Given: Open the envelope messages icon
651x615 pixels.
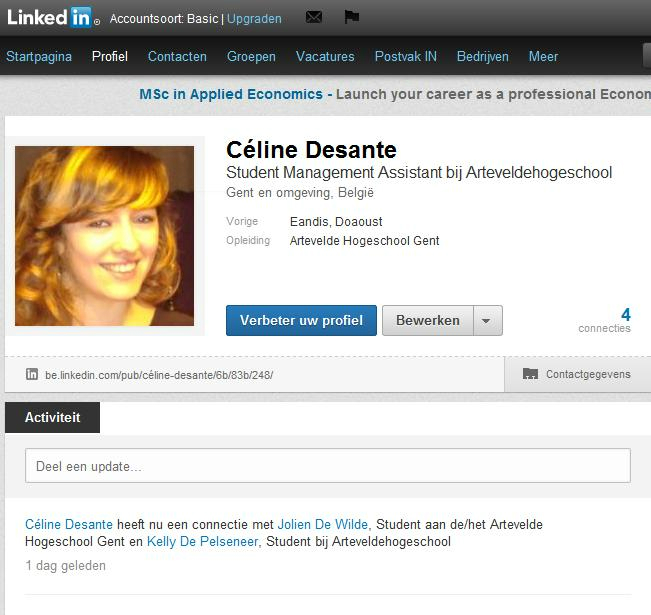Looking at the screenshot, I should 314,18.
